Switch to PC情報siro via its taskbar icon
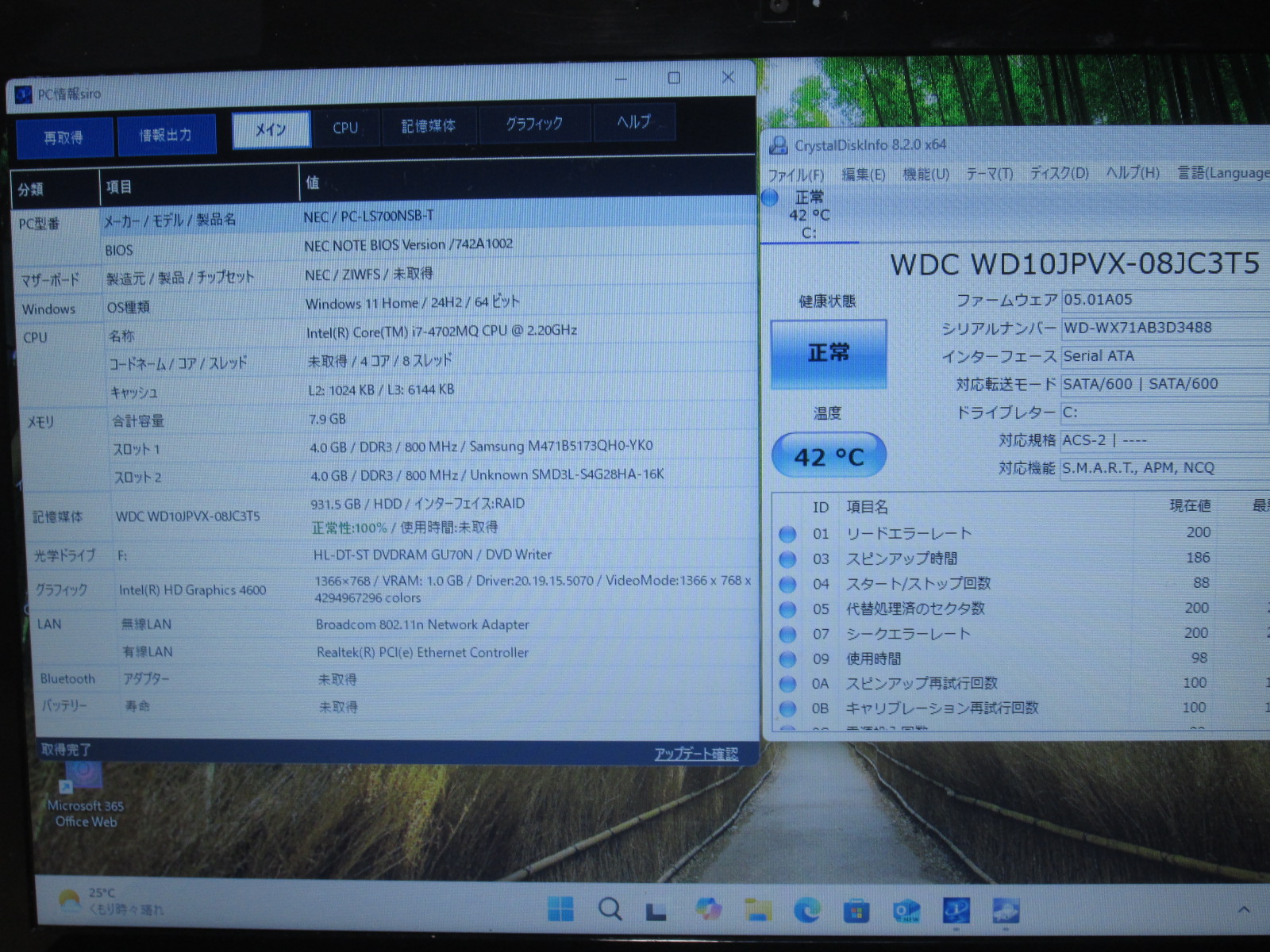The width and height of the screenshot is (1270, 952). [956, 912]
